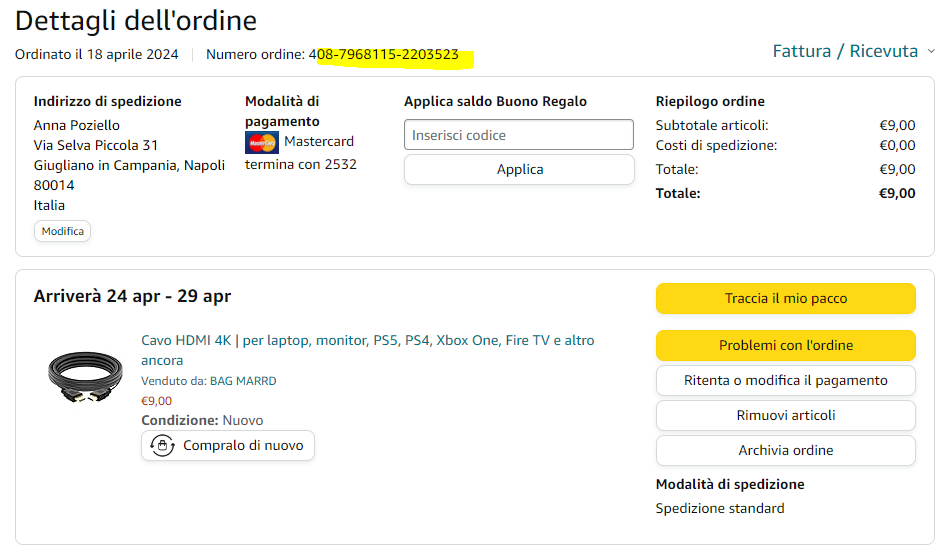The image size is (936, 549).
Task: Focus the Inserisci codice gift card field
Action: (x=518, y=135)
